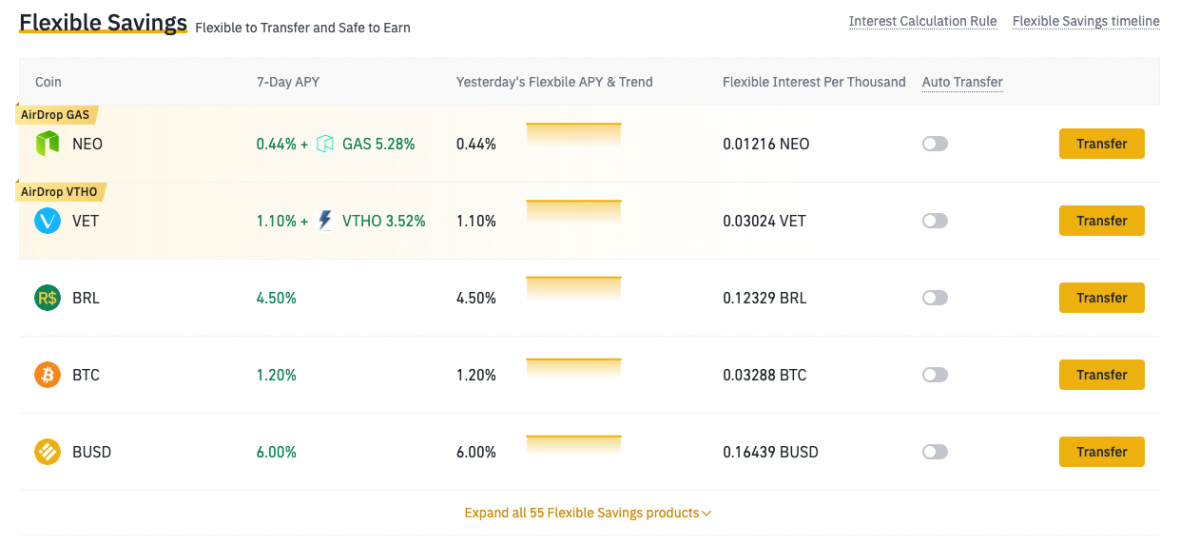This screenshot has height=544, width=1200.
Task: Click the Flexible Savings heading
Action: pyautogui.click(x=103, y=22)
